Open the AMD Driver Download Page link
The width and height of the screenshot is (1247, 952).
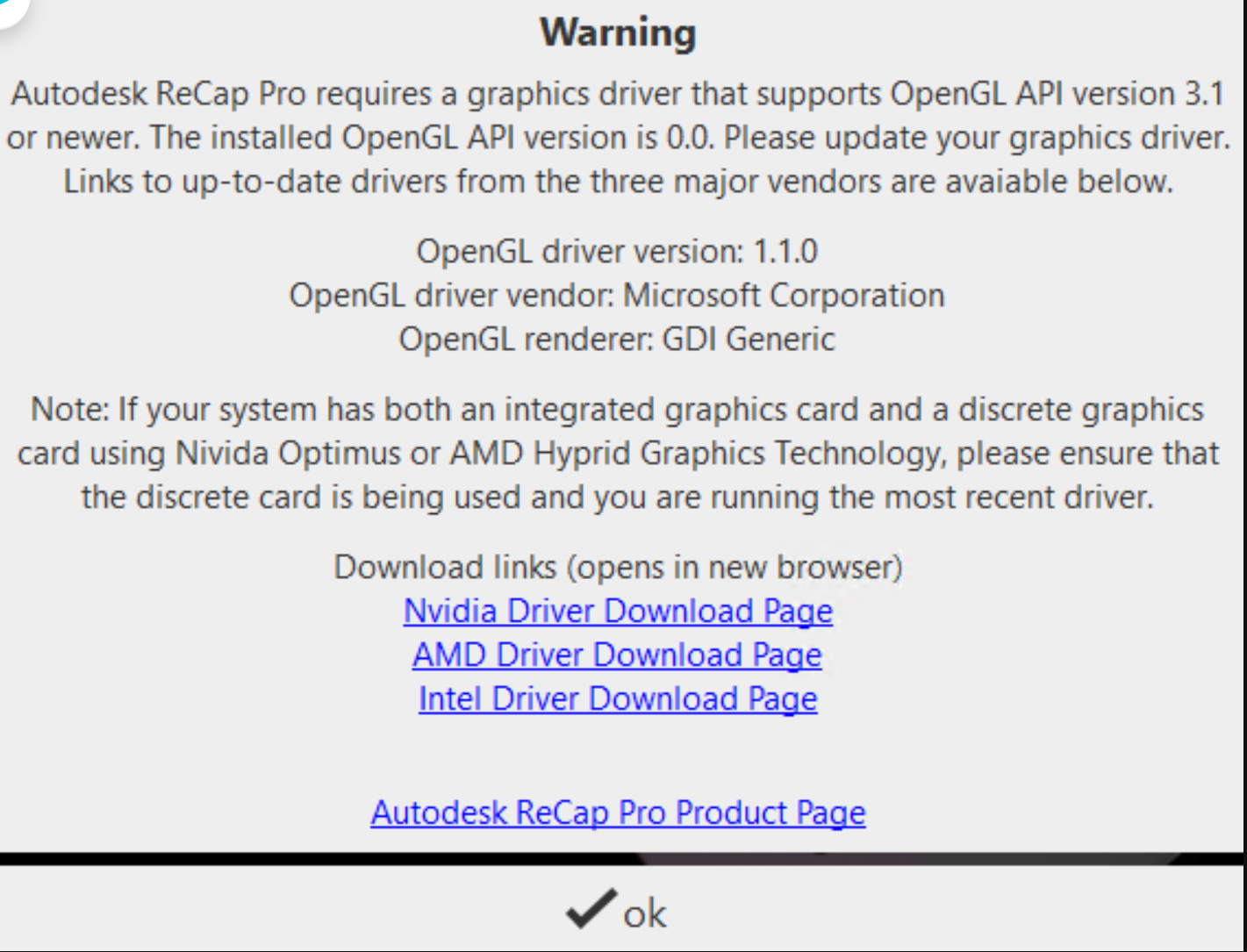click(617, 655)
